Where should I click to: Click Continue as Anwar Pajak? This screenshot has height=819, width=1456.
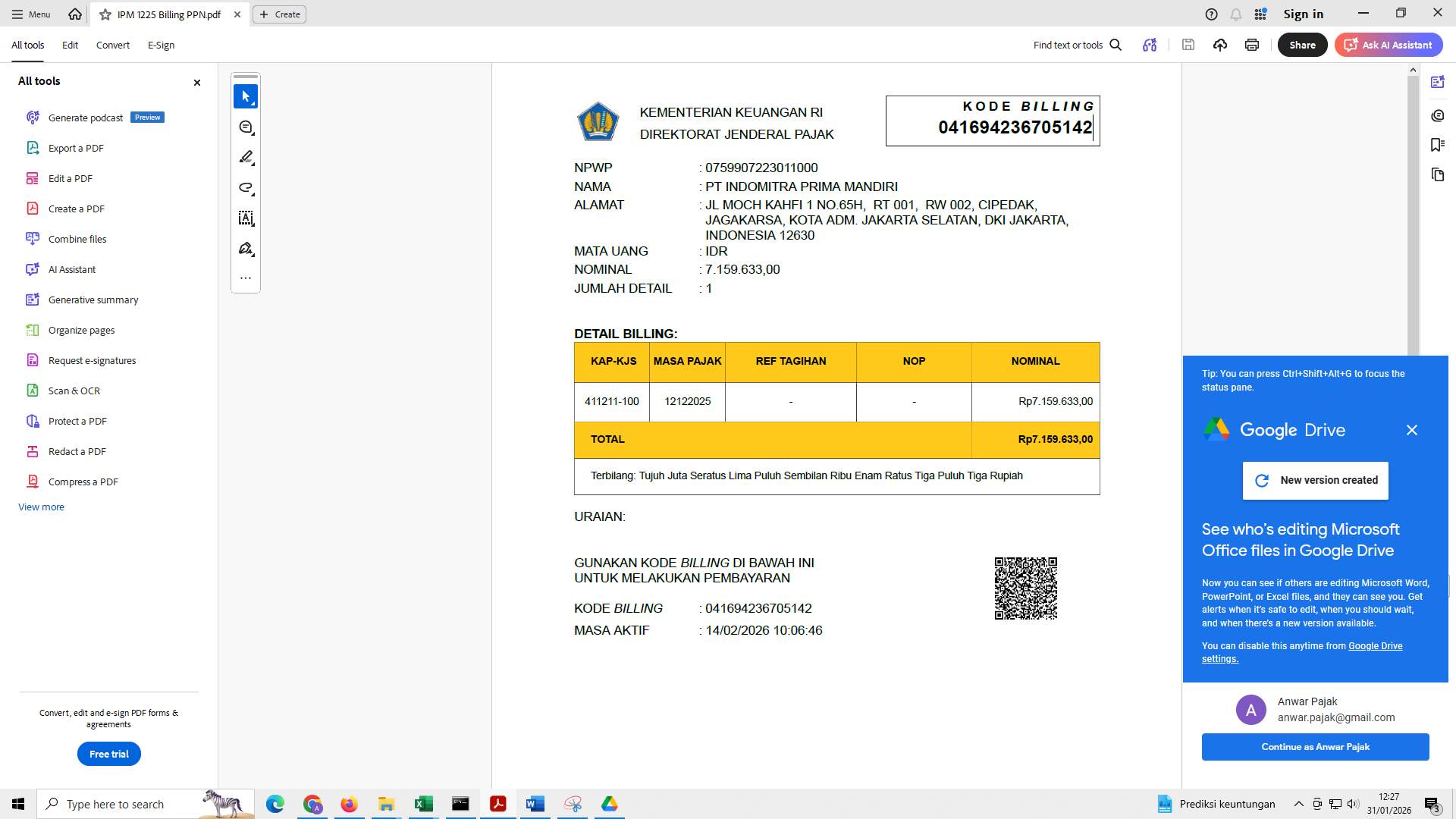coord(1314,746)
